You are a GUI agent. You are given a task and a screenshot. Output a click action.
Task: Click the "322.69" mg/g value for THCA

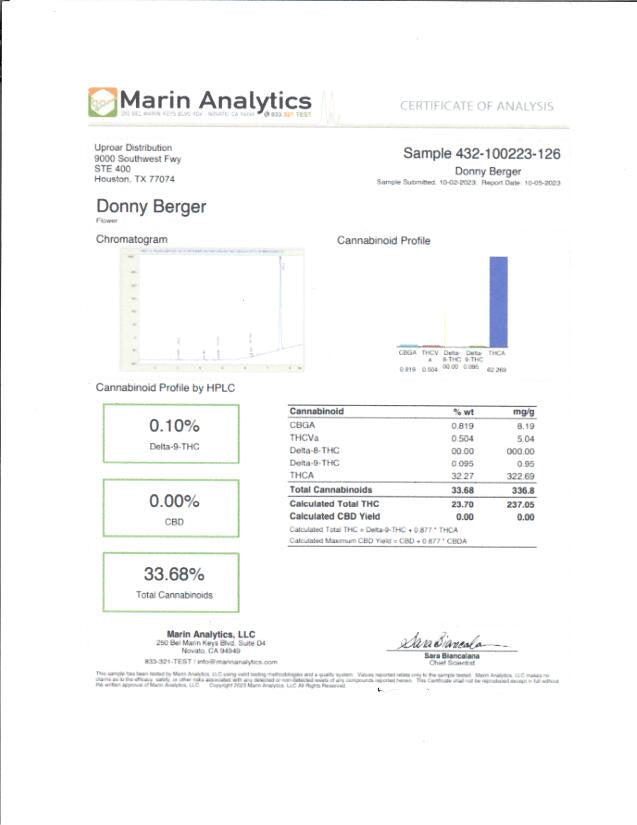point(520,477)
